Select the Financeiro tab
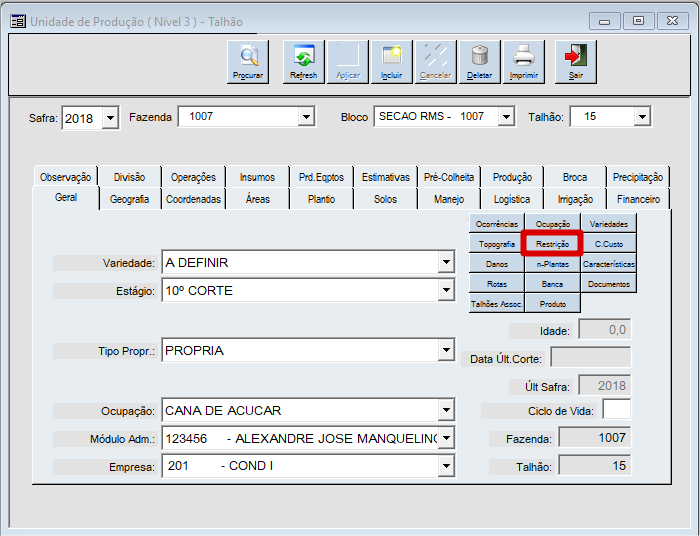Viewport: 700px width, 536px height. coord(638,199)
